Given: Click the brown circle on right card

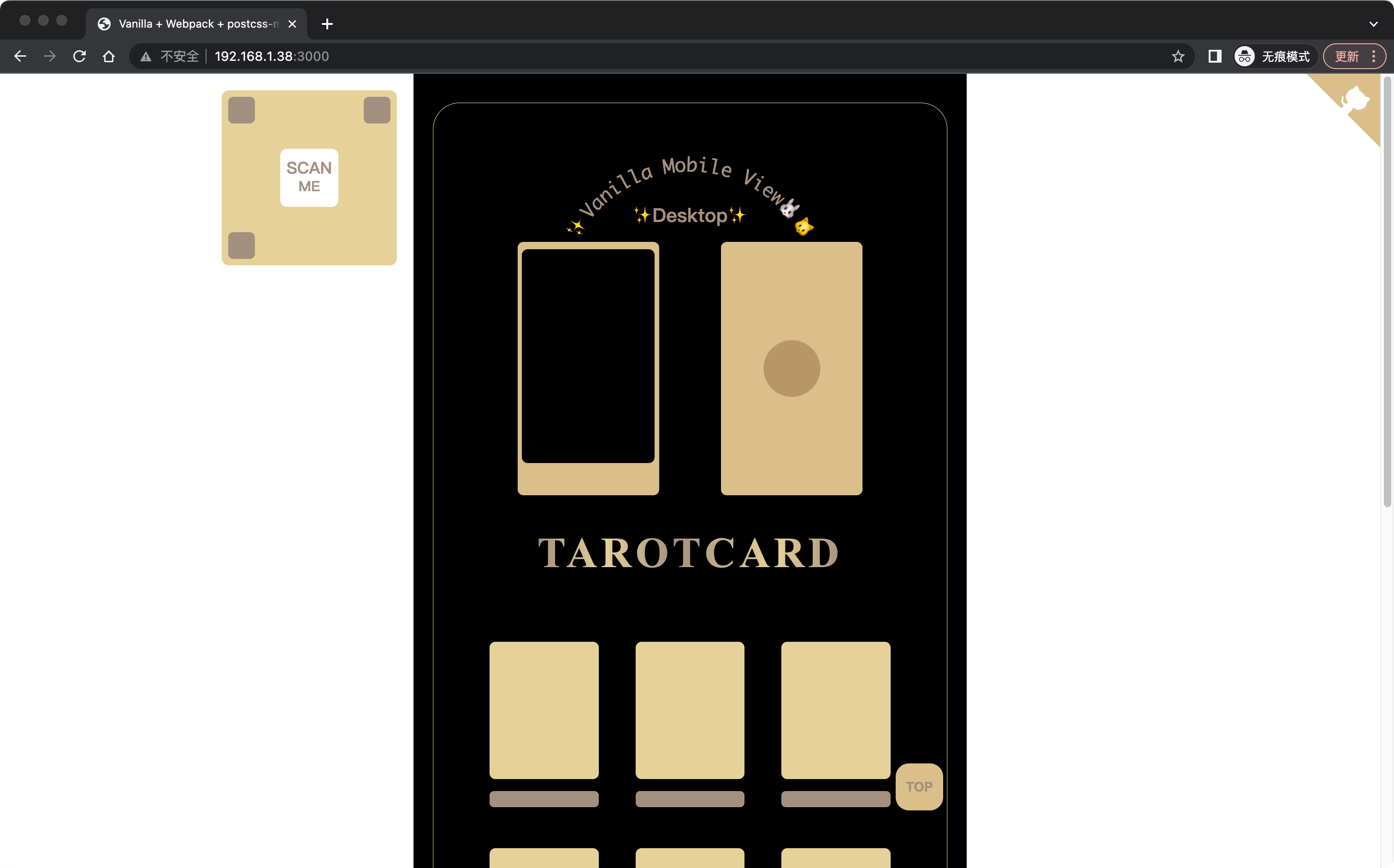Looking at the screenshot, I should pyautogui.click(x=792, y=369).
